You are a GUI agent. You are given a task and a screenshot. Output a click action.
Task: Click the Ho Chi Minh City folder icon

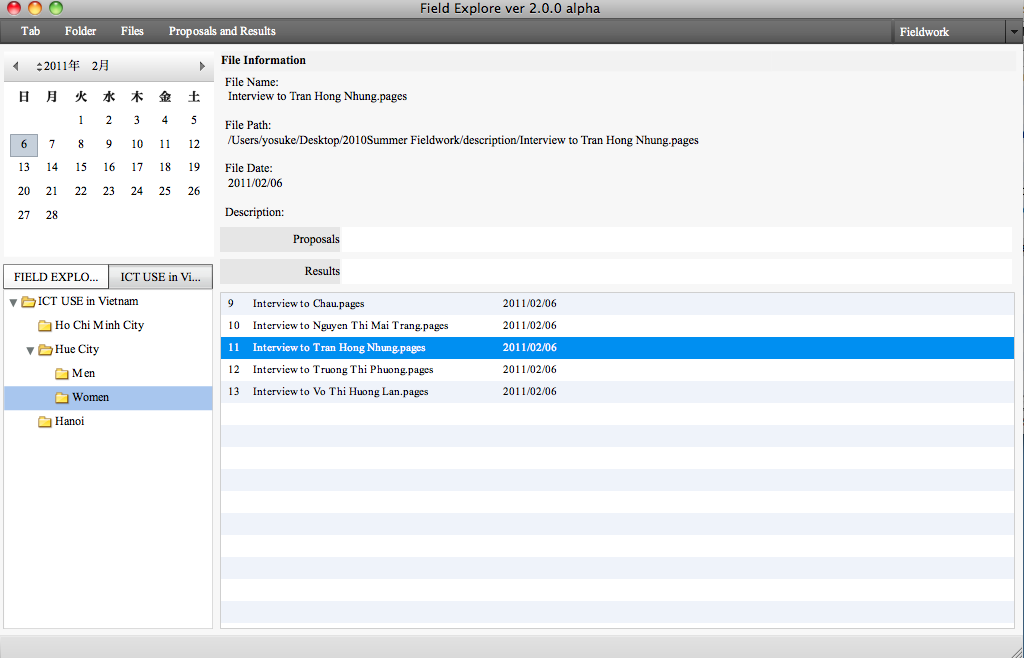coord(45,326)
